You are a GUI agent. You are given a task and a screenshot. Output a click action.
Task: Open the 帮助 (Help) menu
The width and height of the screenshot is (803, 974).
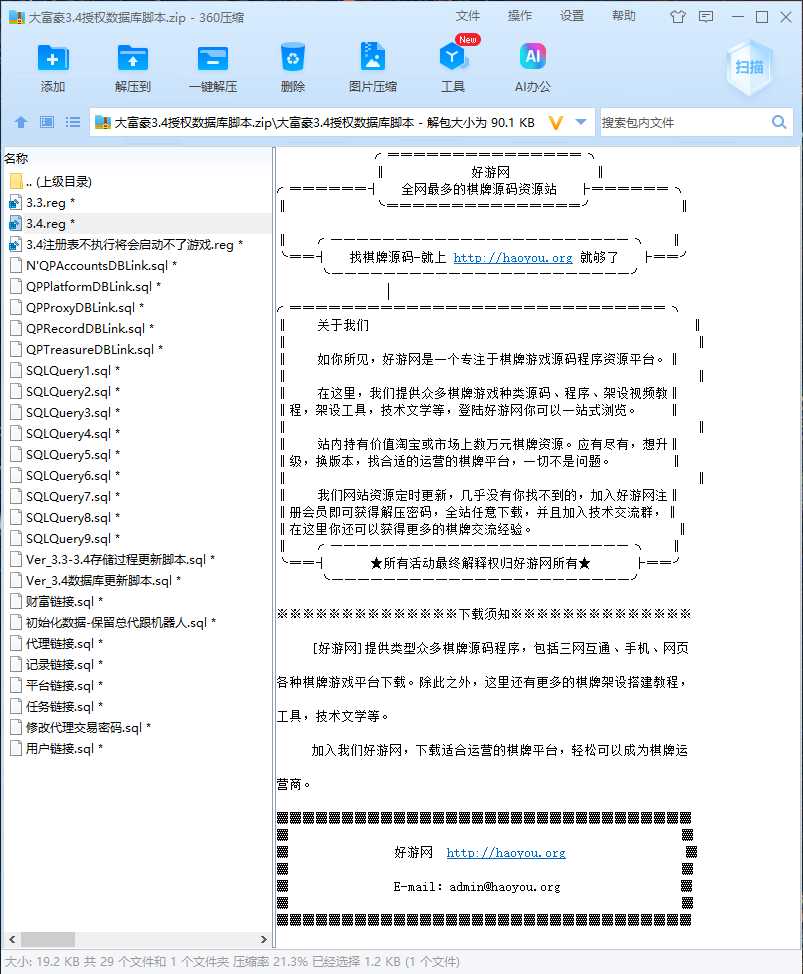pyautogui.click(x=624, y=16)
